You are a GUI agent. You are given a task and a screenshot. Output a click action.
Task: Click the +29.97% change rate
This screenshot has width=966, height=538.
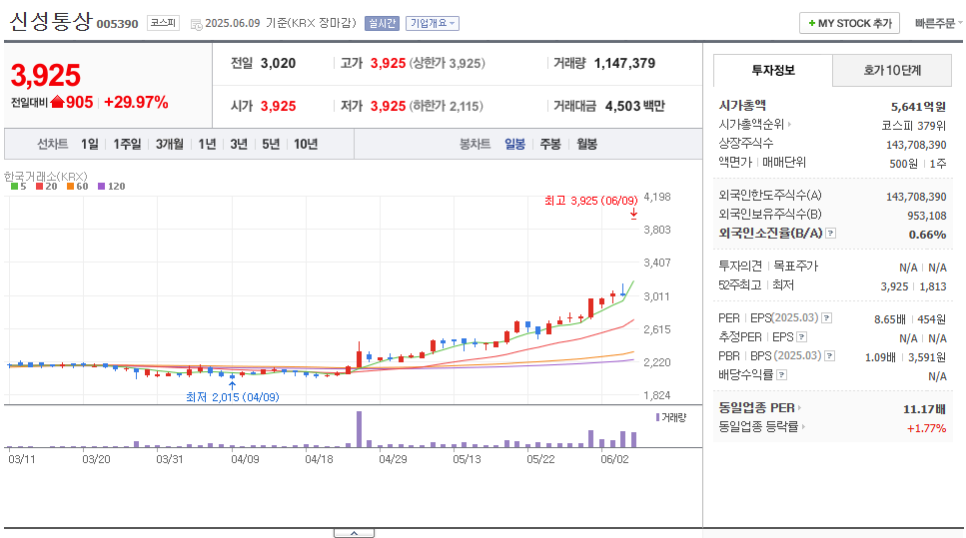point(136,102)
